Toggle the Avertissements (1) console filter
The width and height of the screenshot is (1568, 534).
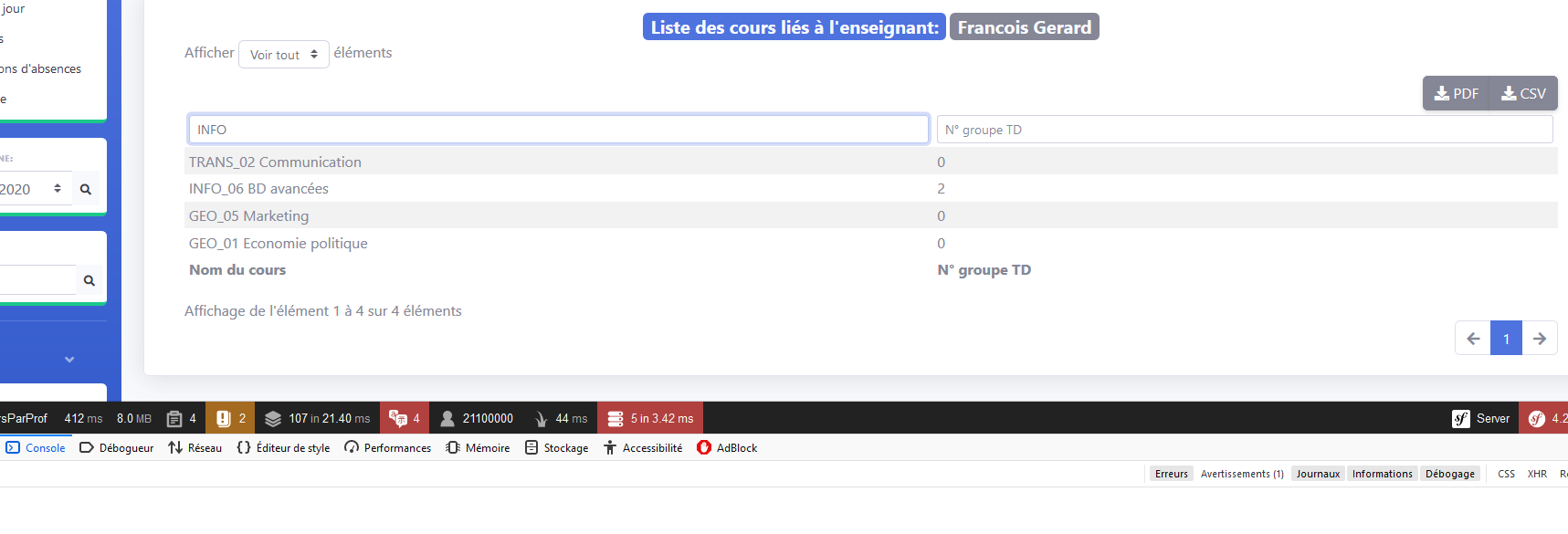click(x=1242, y=474)
